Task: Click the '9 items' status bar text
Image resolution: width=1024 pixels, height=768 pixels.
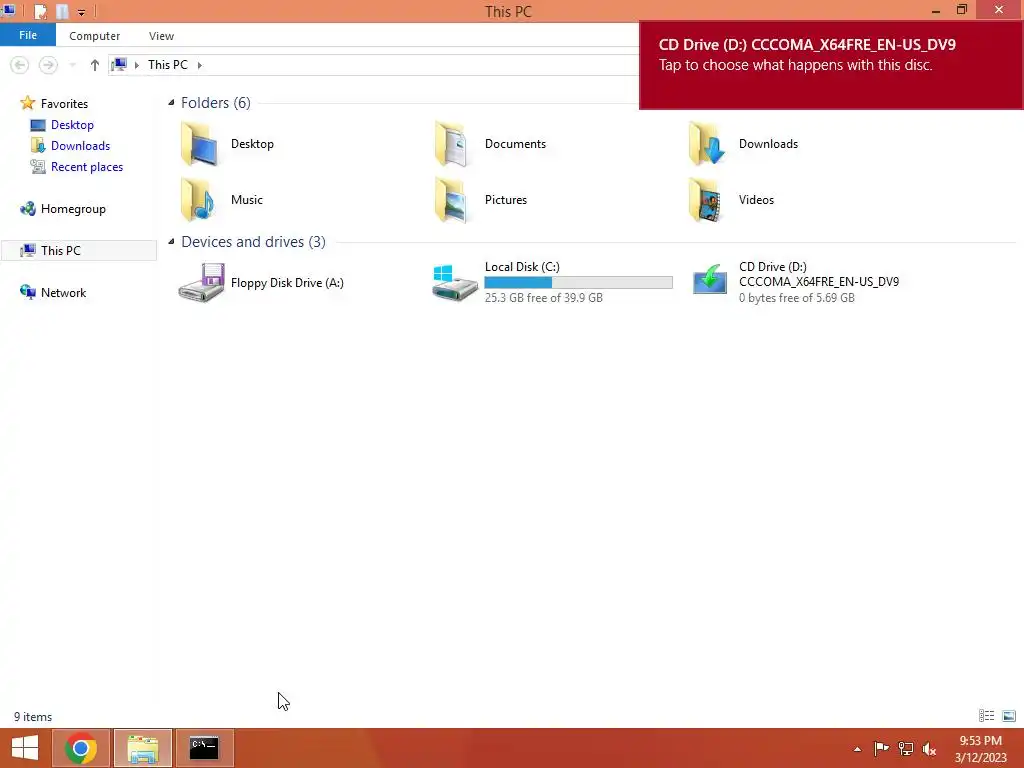Action: click(33, 716)
